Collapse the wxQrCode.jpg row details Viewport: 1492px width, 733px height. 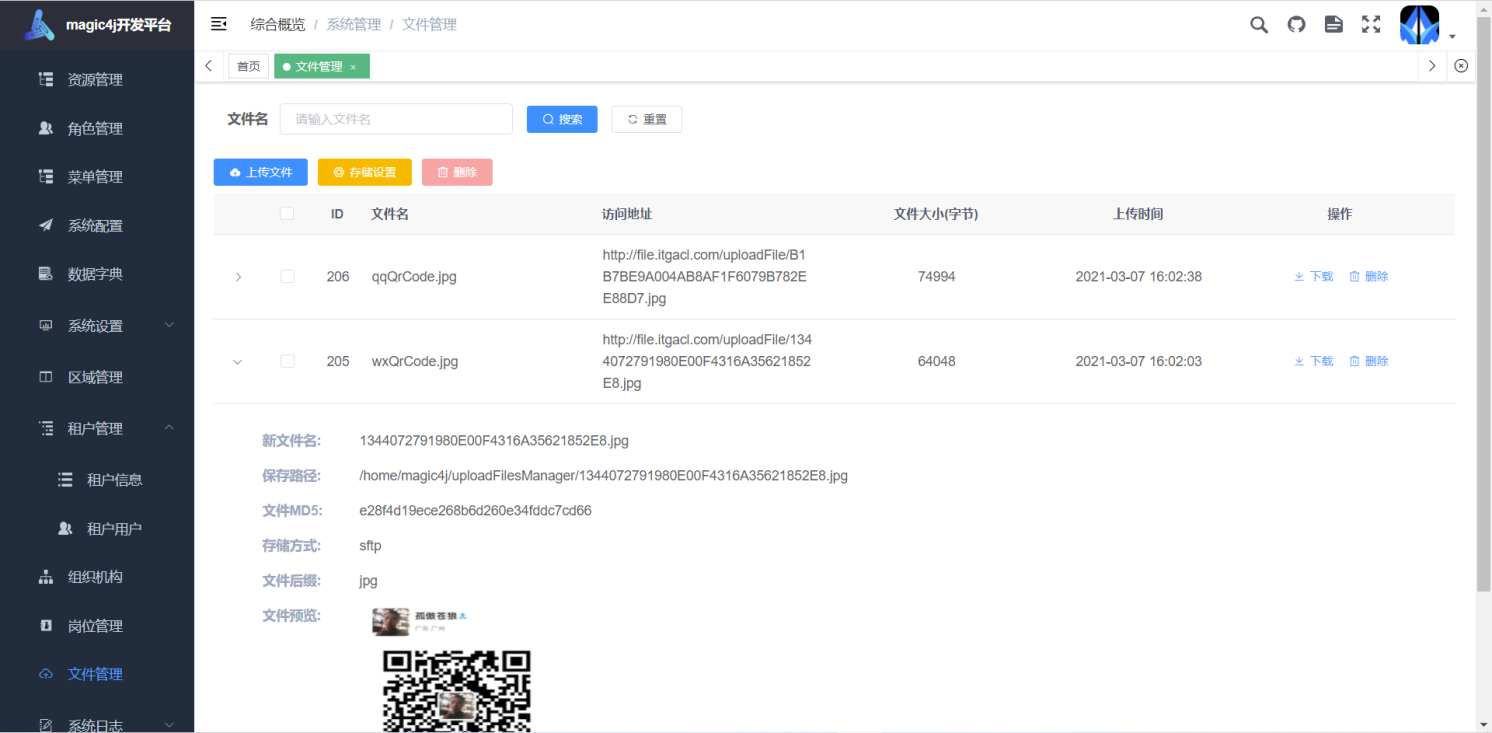[x=238, y=362]
